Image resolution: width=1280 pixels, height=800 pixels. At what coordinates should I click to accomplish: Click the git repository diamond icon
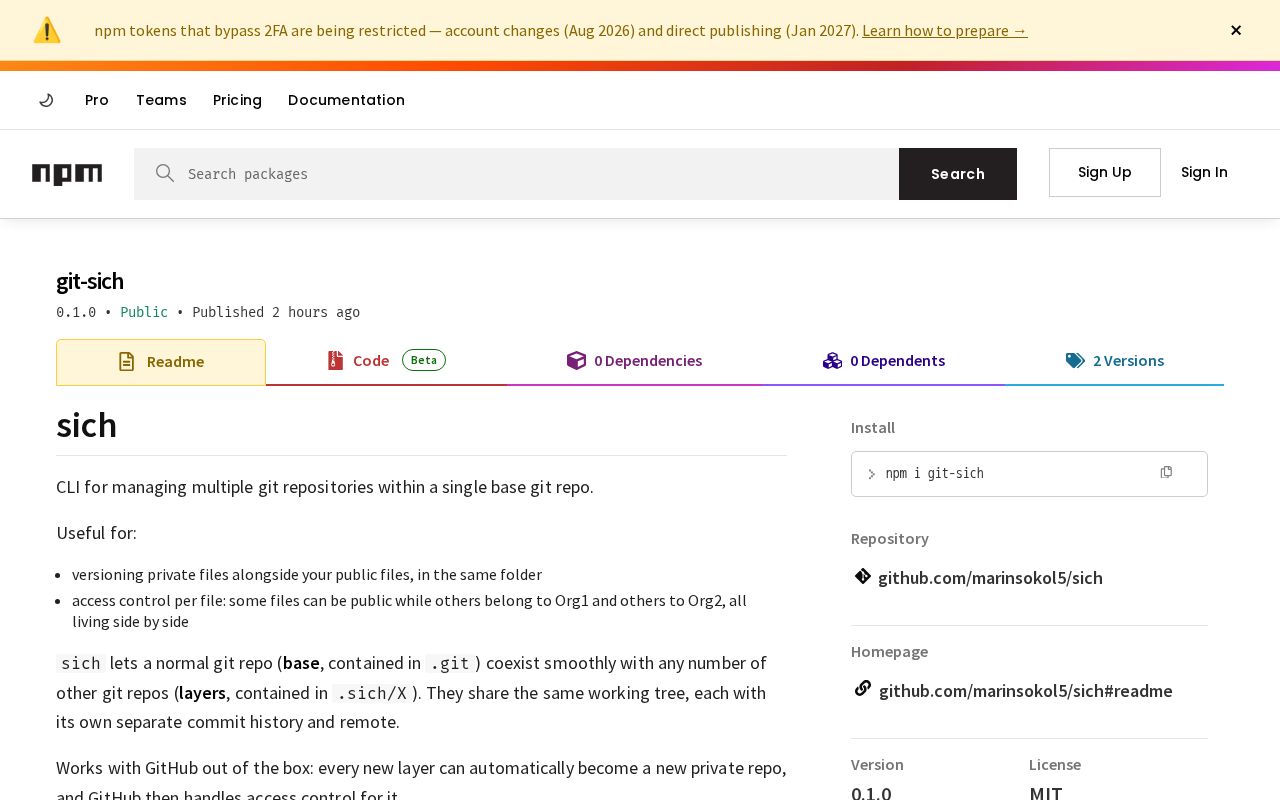863,577
